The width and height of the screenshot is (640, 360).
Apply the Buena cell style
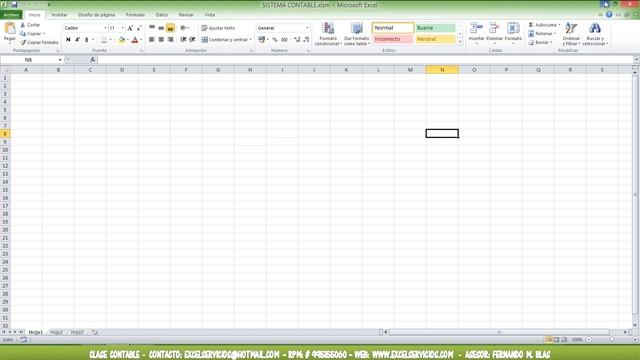click(x=435, y=28)
